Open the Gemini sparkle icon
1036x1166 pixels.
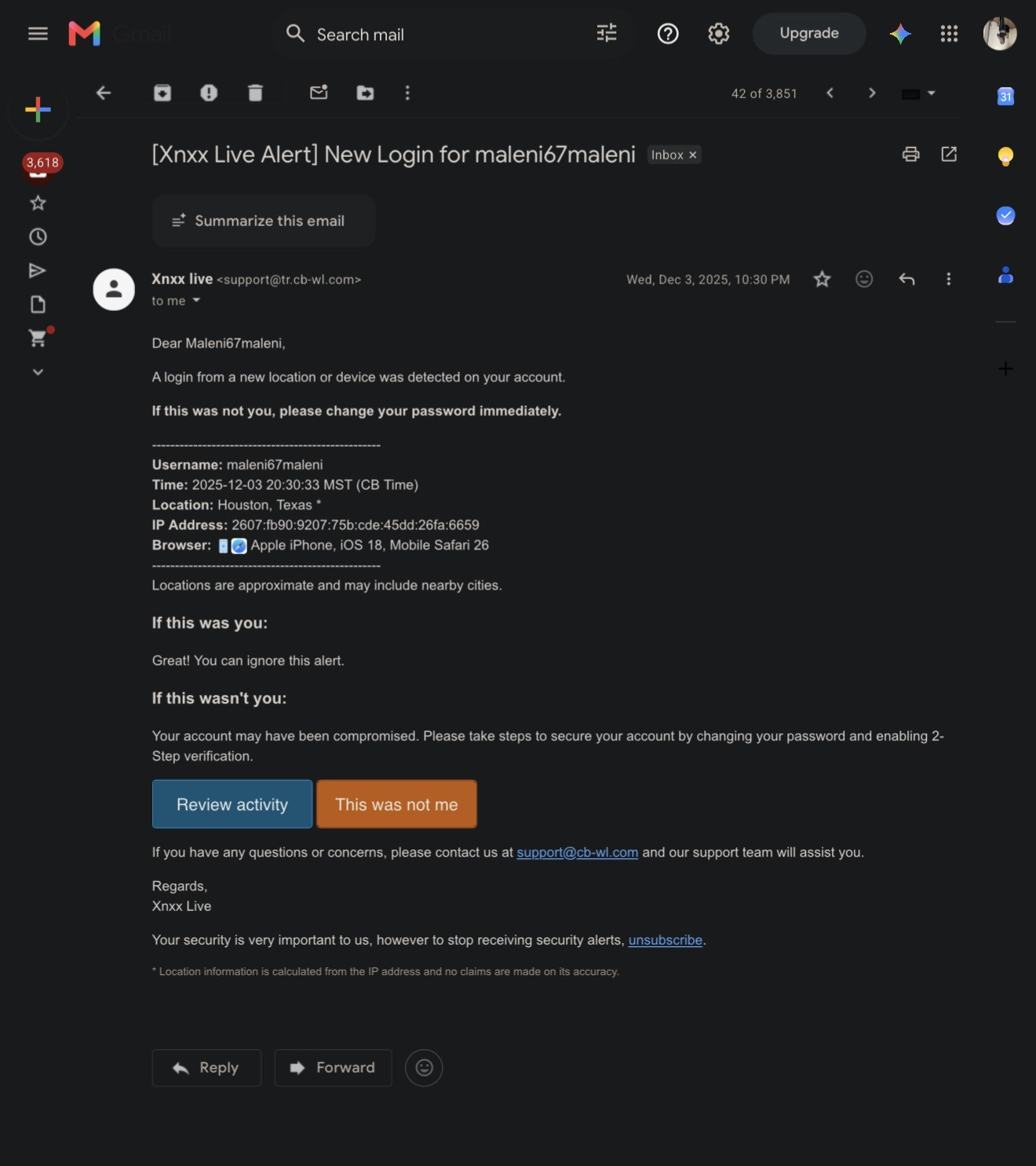pyautogui.click(x=900, y=34)
